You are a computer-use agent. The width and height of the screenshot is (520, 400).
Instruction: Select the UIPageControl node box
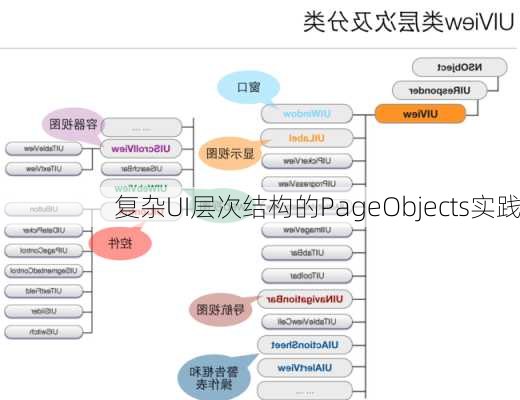(44, 251)
